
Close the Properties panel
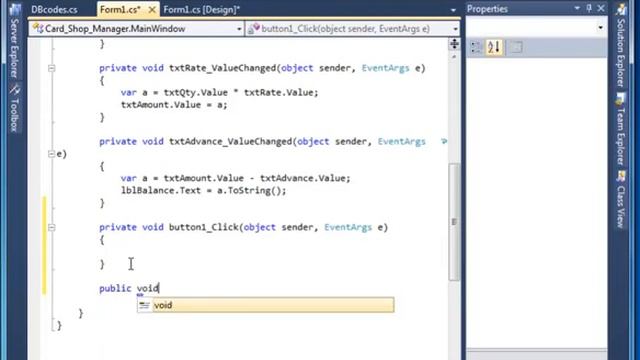tap(601, 8)
